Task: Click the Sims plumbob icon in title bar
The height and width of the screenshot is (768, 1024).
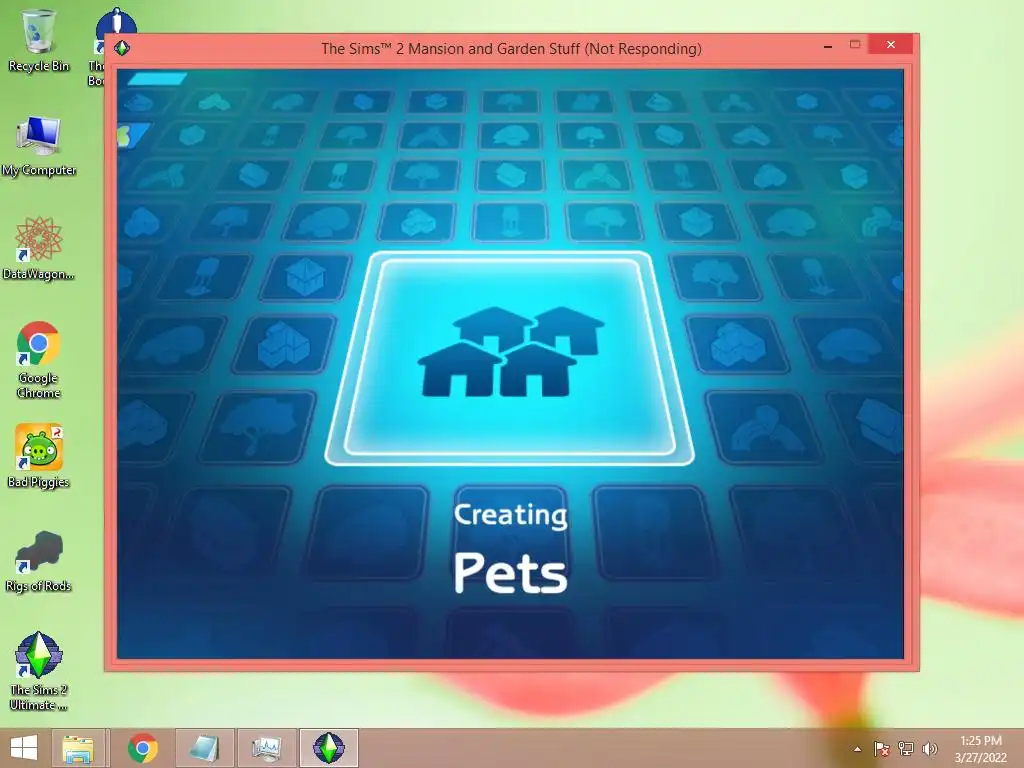Action: [122, 48]
